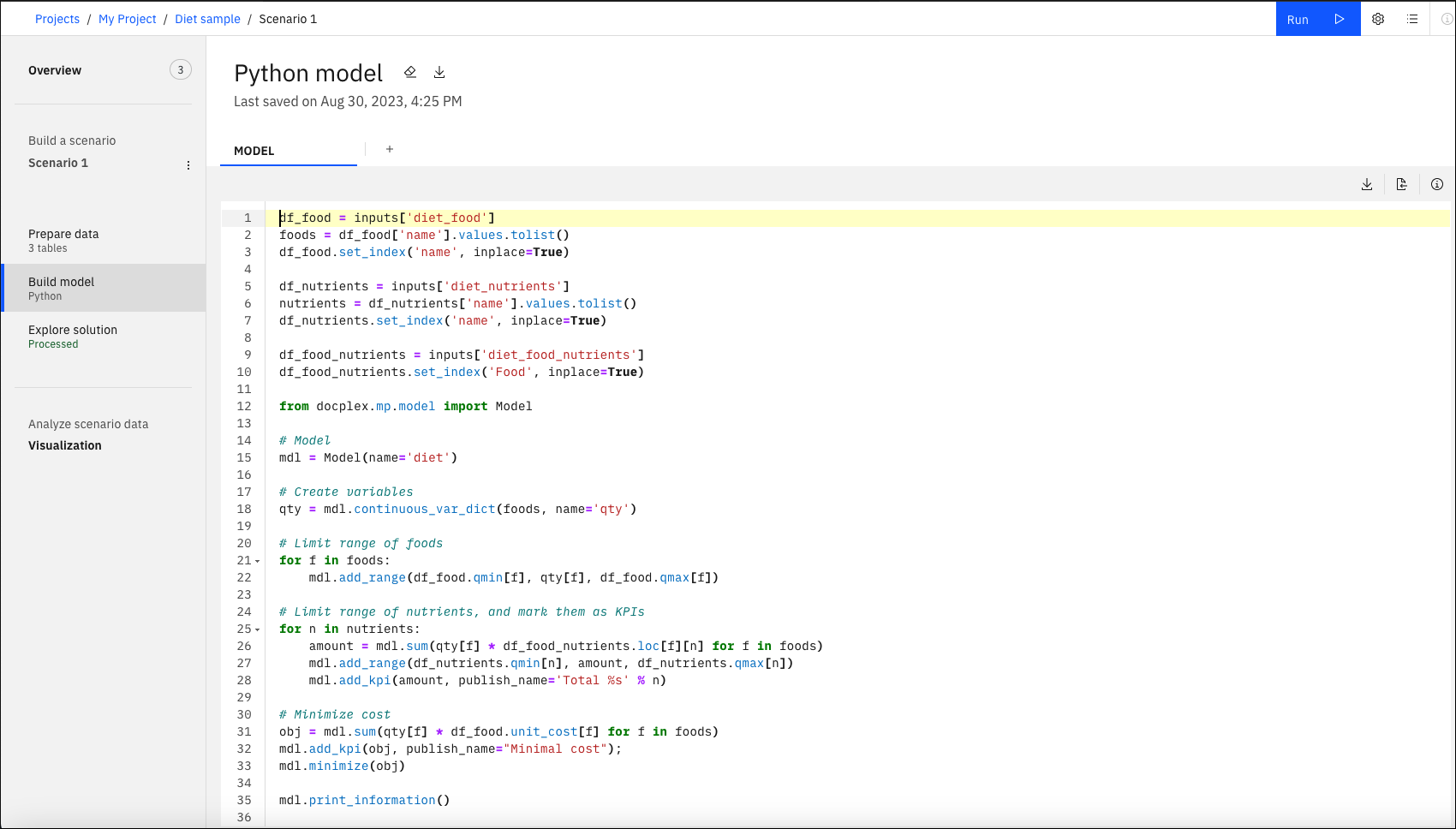Image resolution: width=1456 pixels, height=829 pixels.
Task: Select the MODEL tab
Action: tap(289, 151)
